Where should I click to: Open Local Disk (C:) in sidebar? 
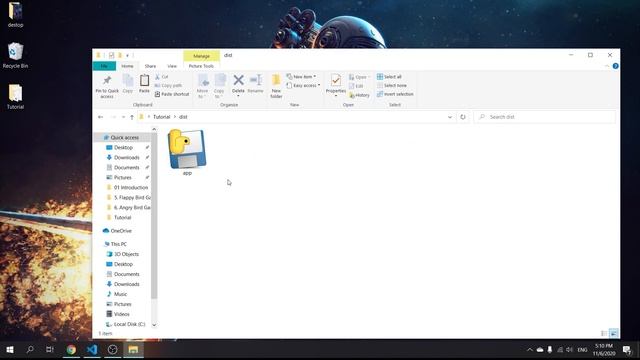(x=129, y=324)
